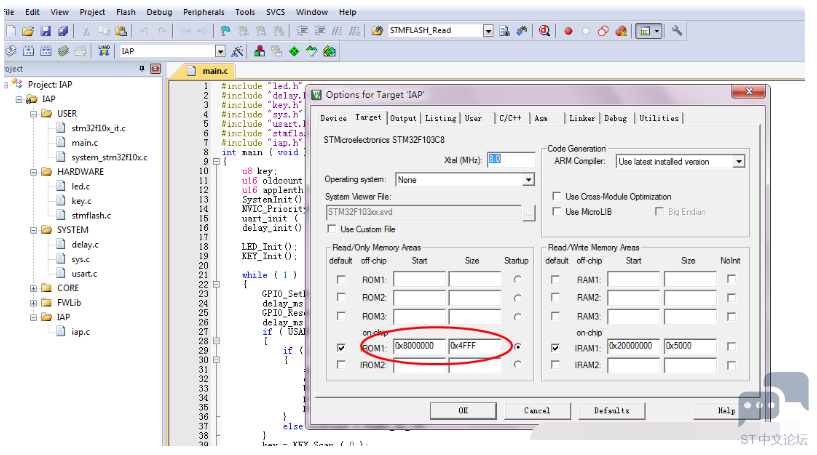Switch to the Debug tab
Image resolution: width=817 pixels, height=455 pixels.
pos(615,118)
